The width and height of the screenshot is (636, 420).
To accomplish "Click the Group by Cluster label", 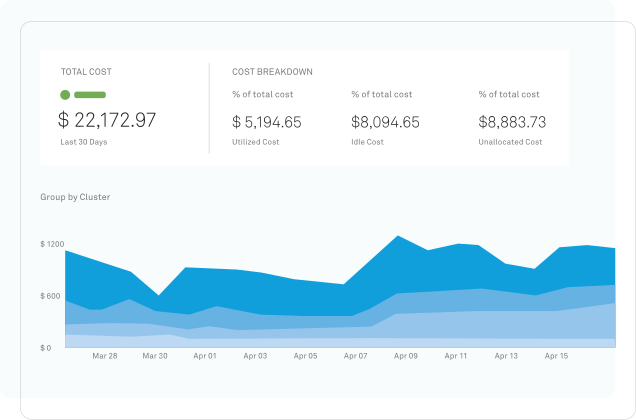I will pos(75,197).
